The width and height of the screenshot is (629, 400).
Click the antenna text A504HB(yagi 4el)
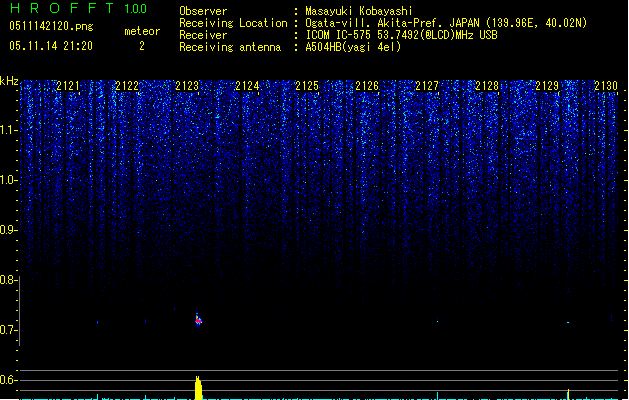pyautogui.click(x=353, y=47)
